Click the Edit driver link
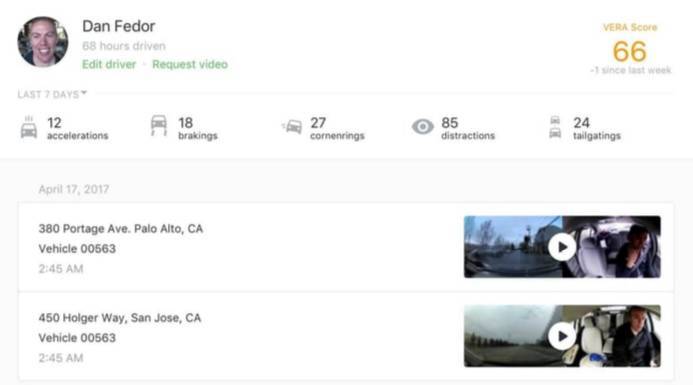 click(x=109, y=65)
